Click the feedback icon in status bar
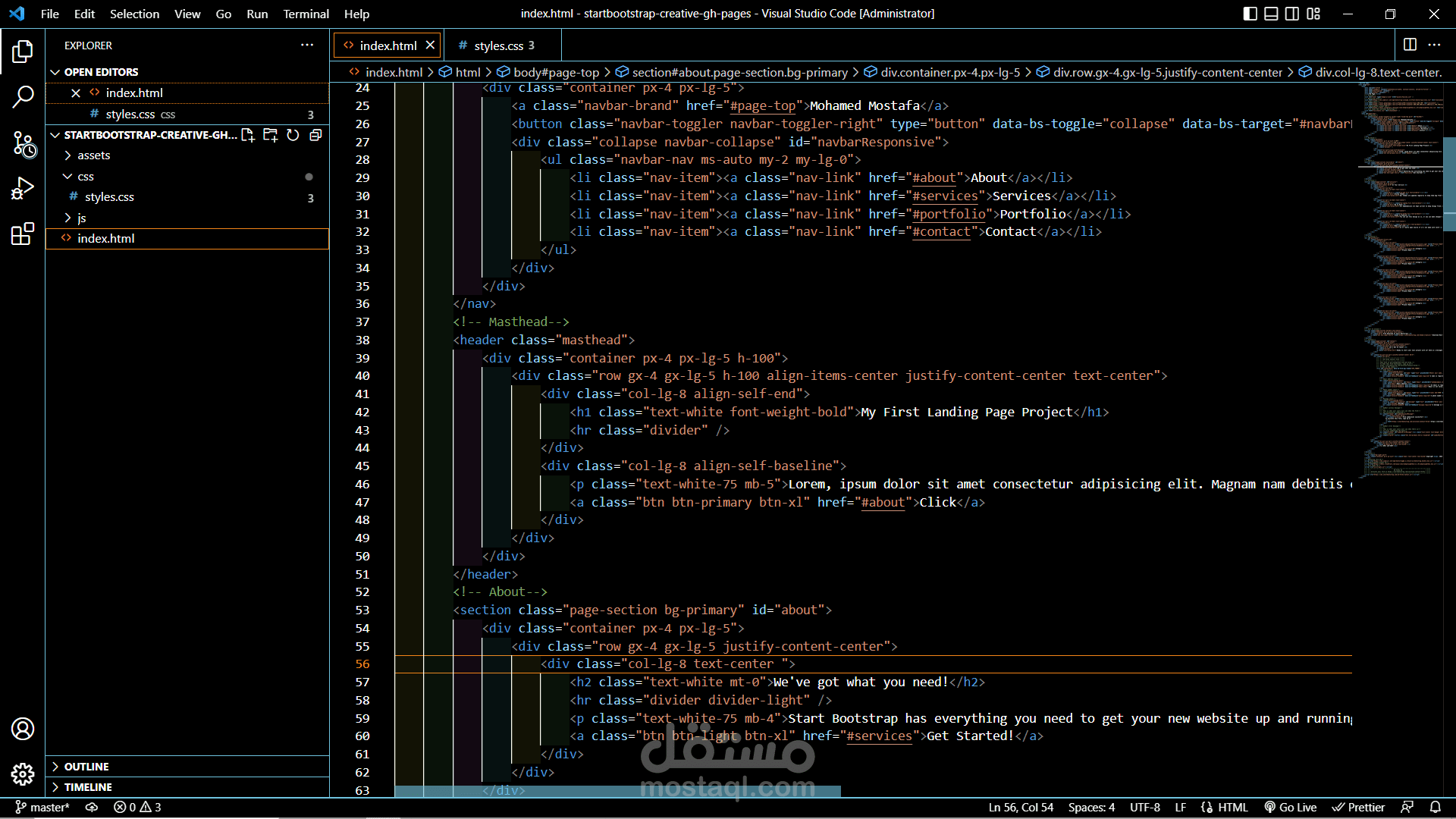Image resolution: width=1456 pixels, height=819 pixels. click(x=1407, y=807)
